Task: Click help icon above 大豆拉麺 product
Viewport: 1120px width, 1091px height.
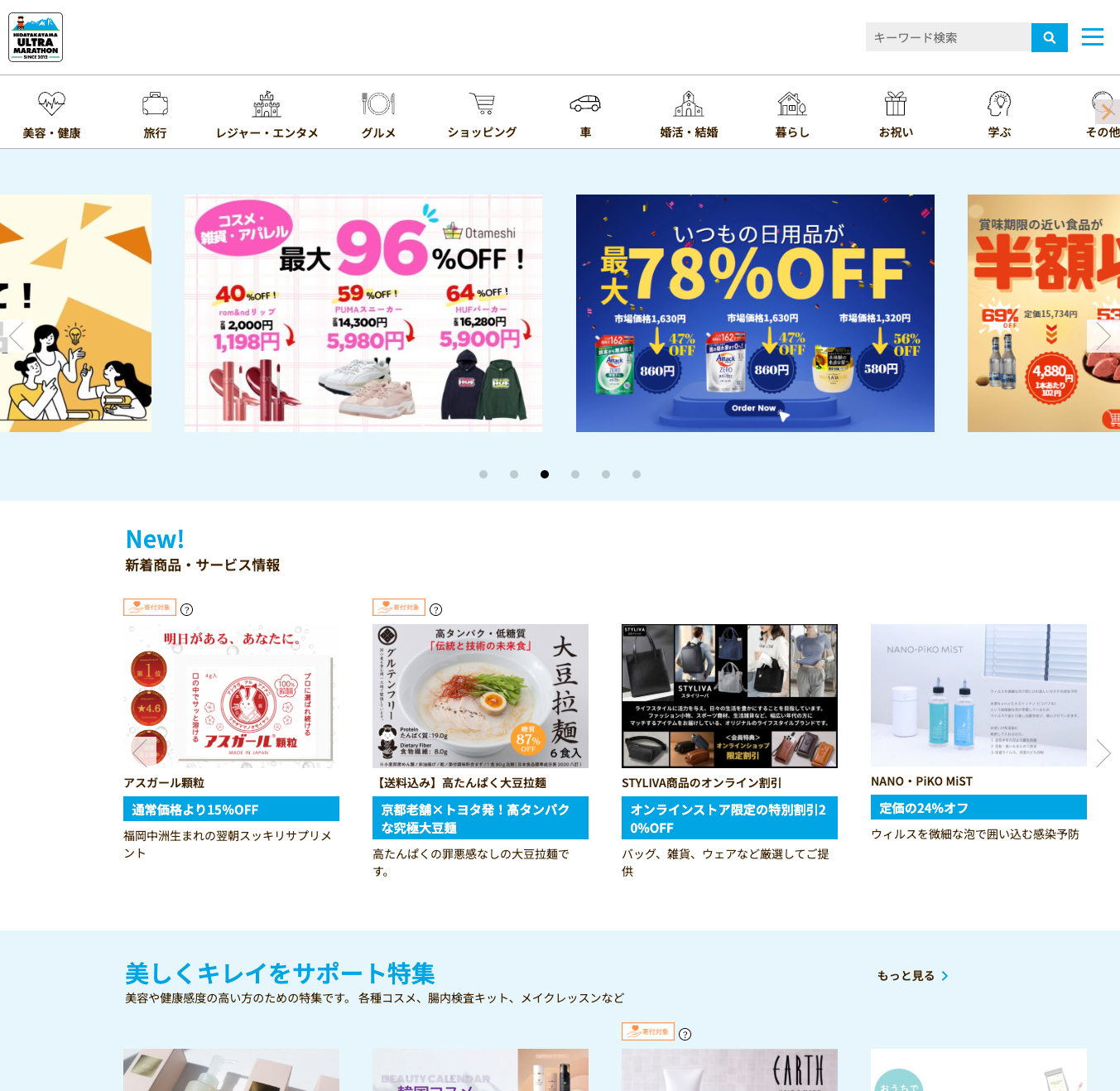Action: click(436, 609)
